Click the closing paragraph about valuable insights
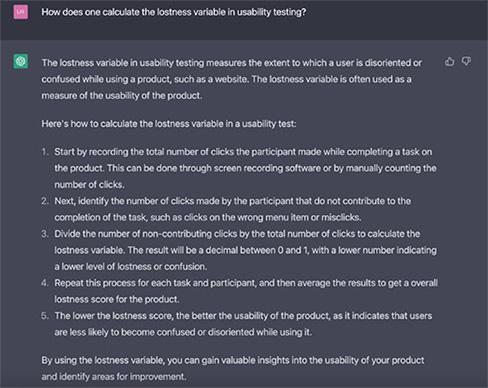 point(233,368)
